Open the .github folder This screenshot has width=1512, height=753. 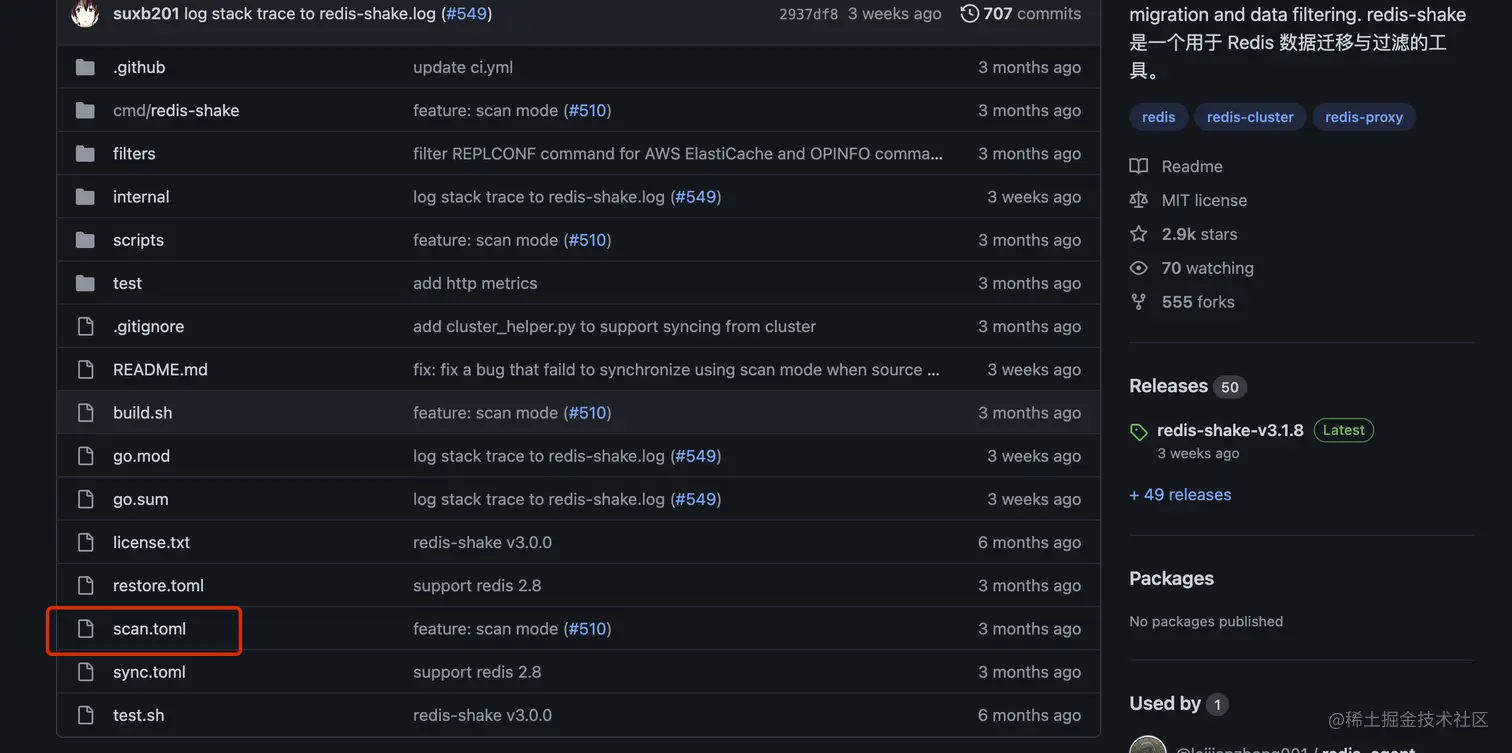click(139, 67)
